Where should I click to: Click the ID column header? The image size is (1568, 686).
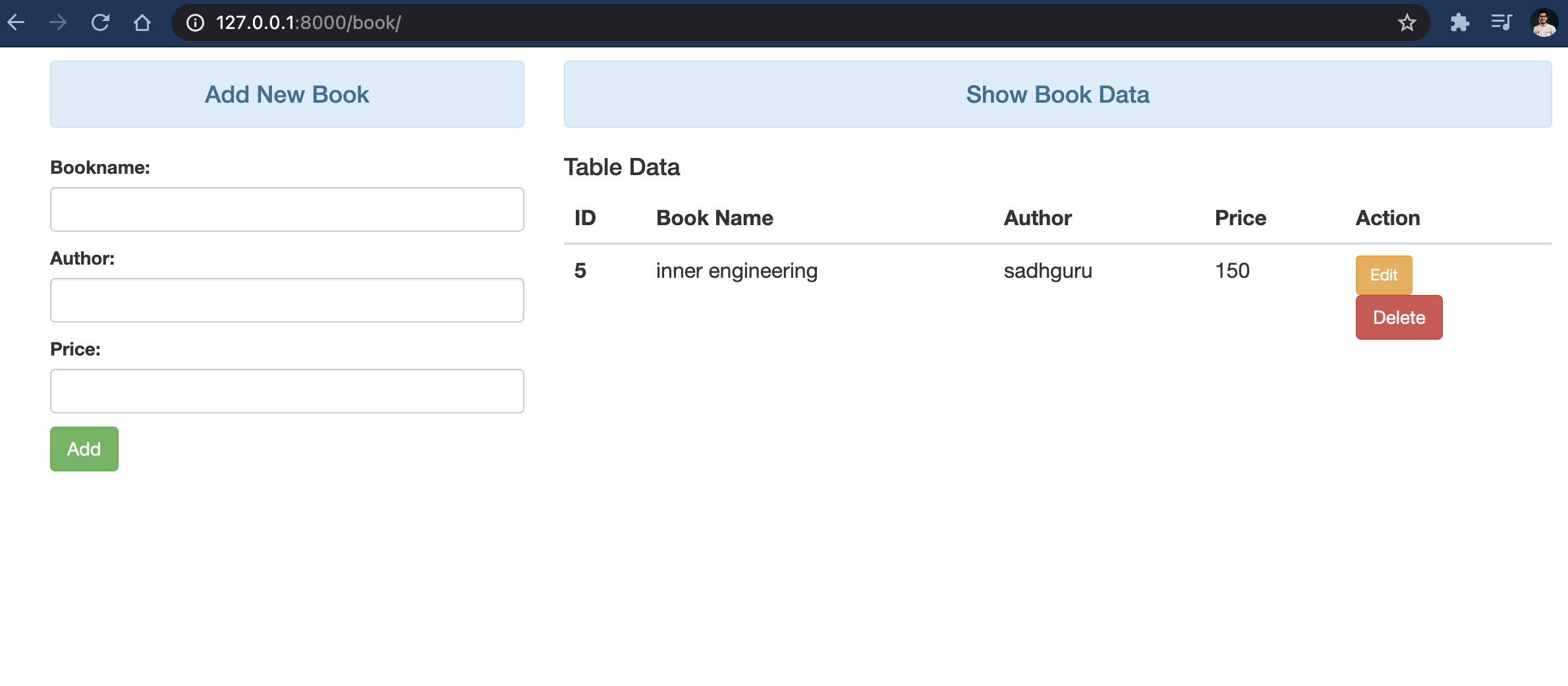tap(585, 218)
